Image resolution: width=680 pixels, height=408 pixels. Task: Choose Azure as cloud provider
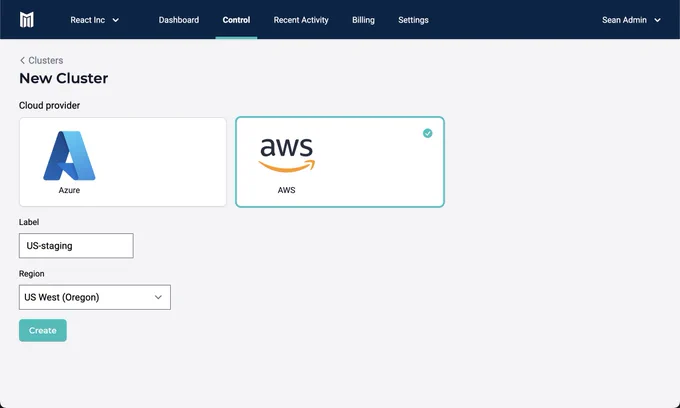coord(123,162)
